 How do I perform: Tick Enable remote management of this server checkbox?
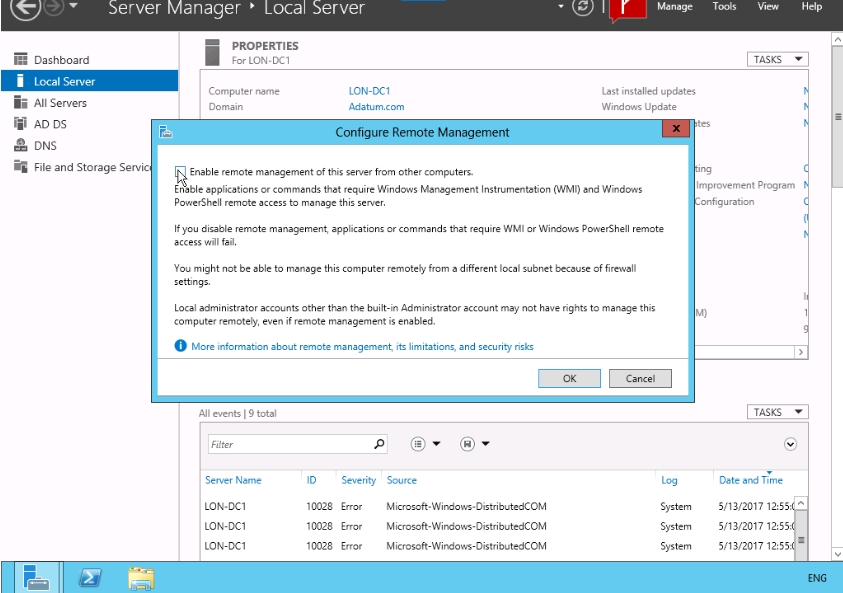coord(181,172)
